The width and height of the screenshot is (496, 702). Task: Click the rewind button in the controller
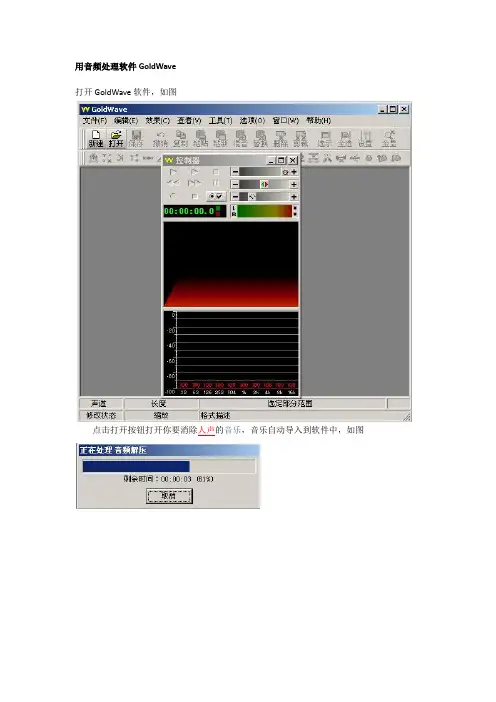[173, 184]
